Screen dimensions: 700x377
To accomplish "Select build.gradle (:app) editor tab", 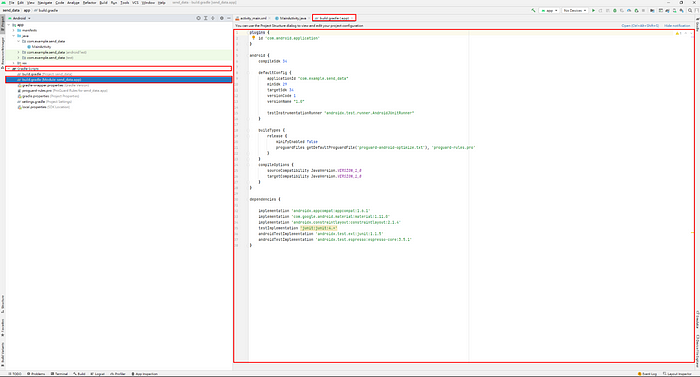I will (334, 18).
